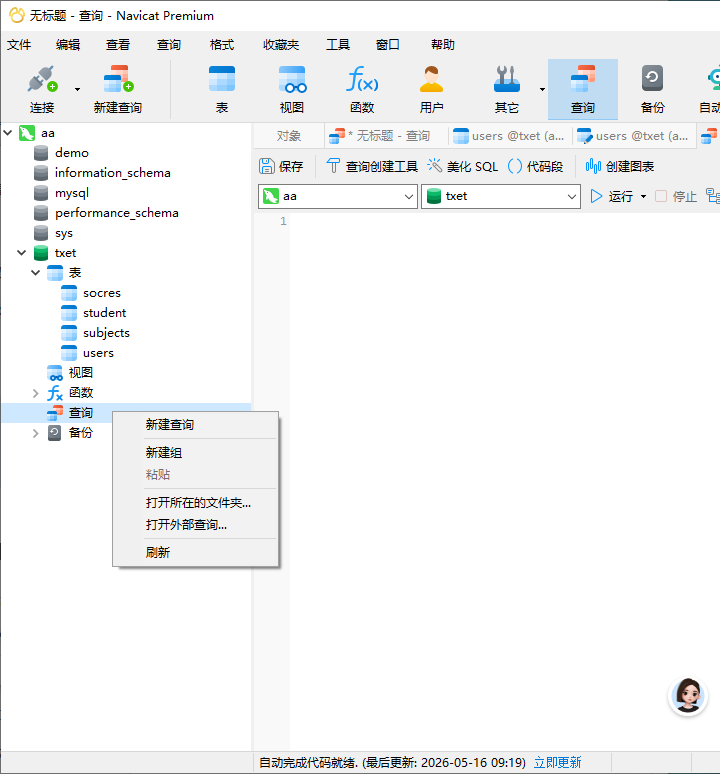Open the Query Builder tool (查询创建工具)
The width and height of the screenshot is (720, 774).
point(372,166)
